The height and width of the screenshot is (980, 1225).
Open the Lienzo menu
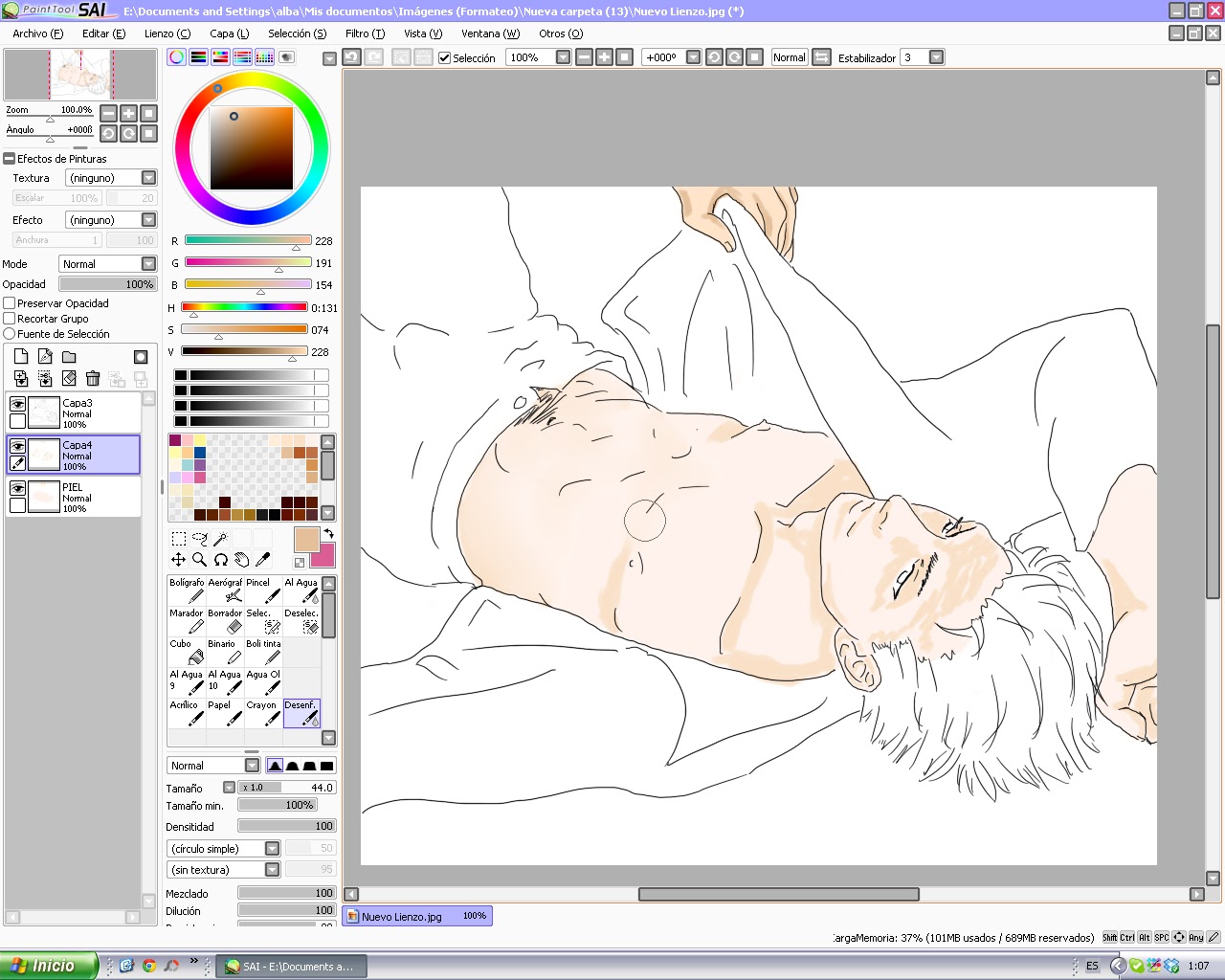[x=167, y=33]
